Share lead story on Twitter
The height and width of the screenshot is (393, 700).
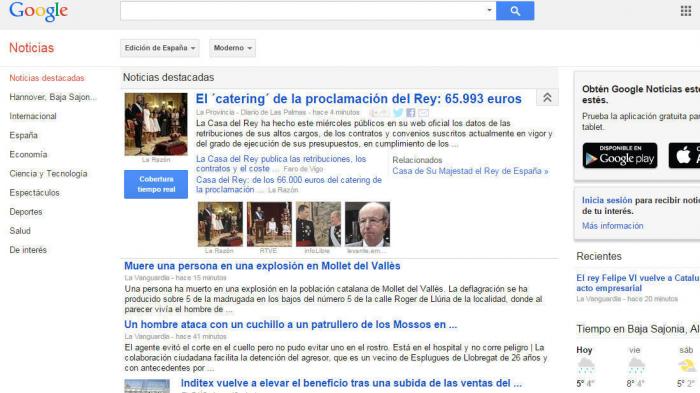398,113
